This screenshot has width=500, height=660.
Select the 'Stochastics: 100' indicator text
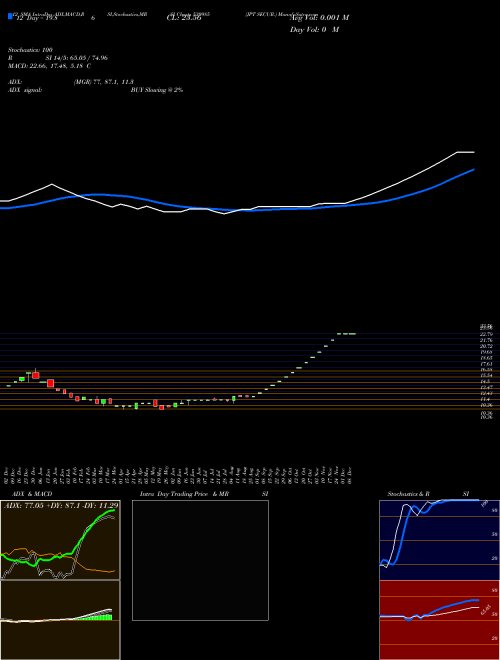tap(30, 50)
